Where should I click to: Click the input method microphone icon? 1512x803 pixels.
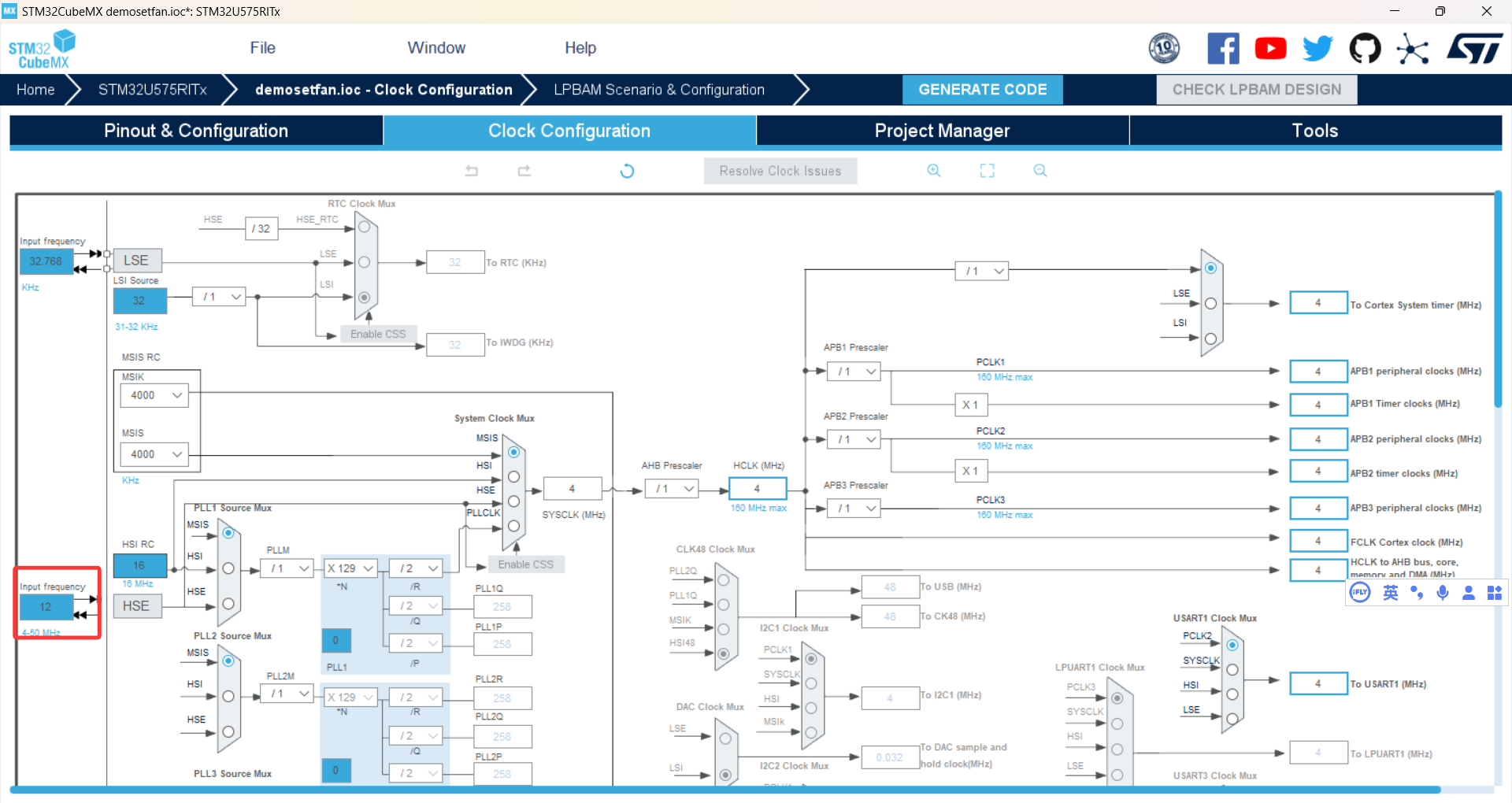coord(1443,593)
